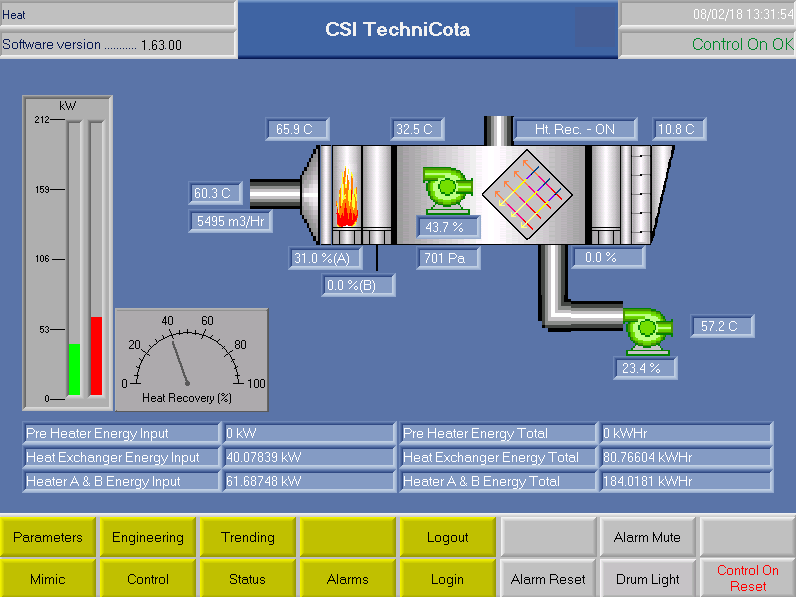Click the Heater A & B Energy Total label

(499, 481)
